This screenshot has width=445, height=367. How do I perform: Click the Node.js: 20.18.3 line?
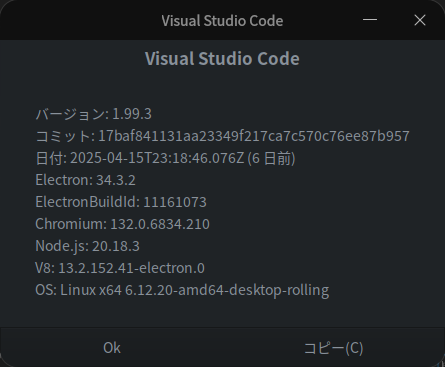click(87, 246)
